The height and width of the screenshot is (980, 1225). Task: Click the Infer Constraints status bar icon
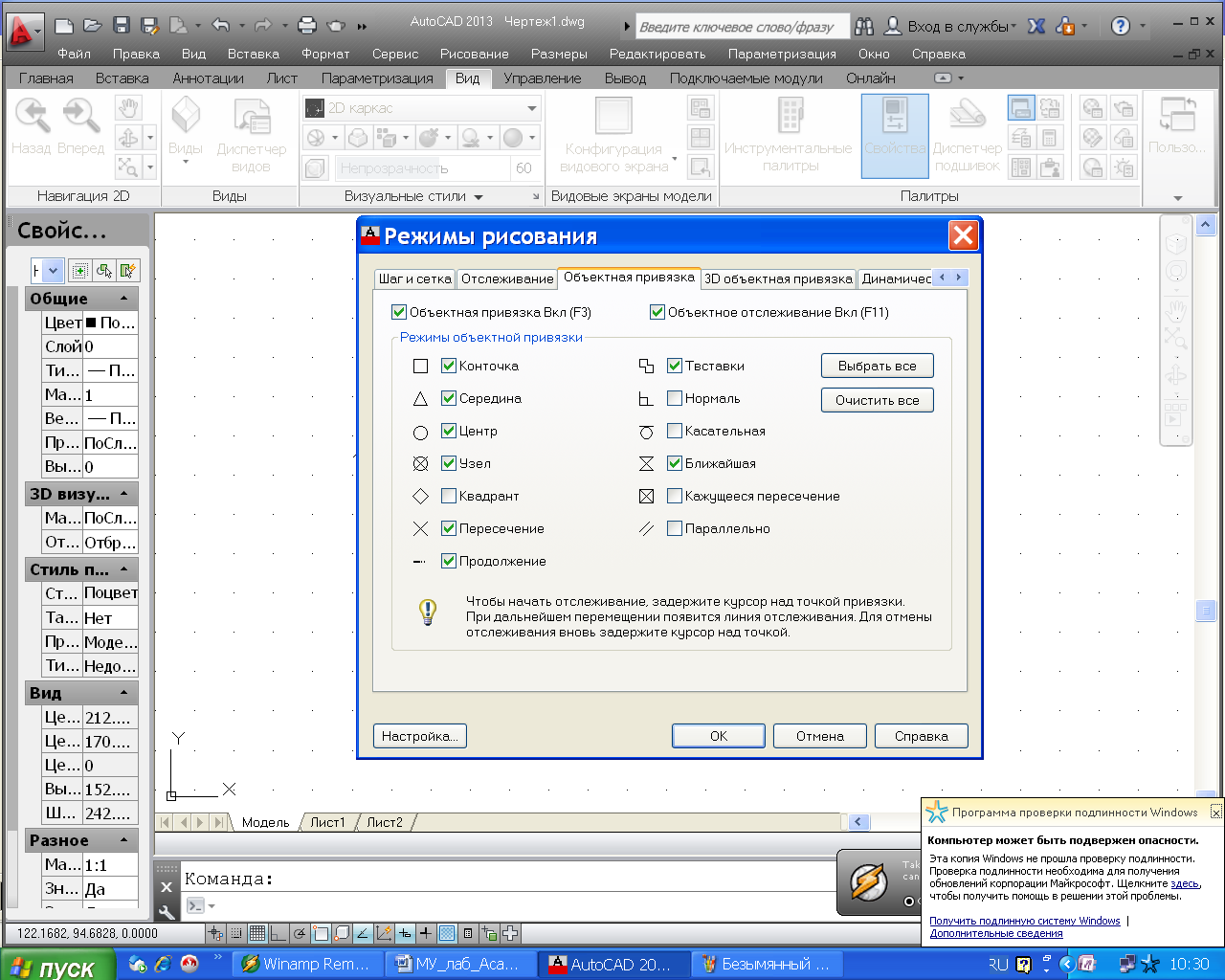pyautogui.click(x=216, y=933)
